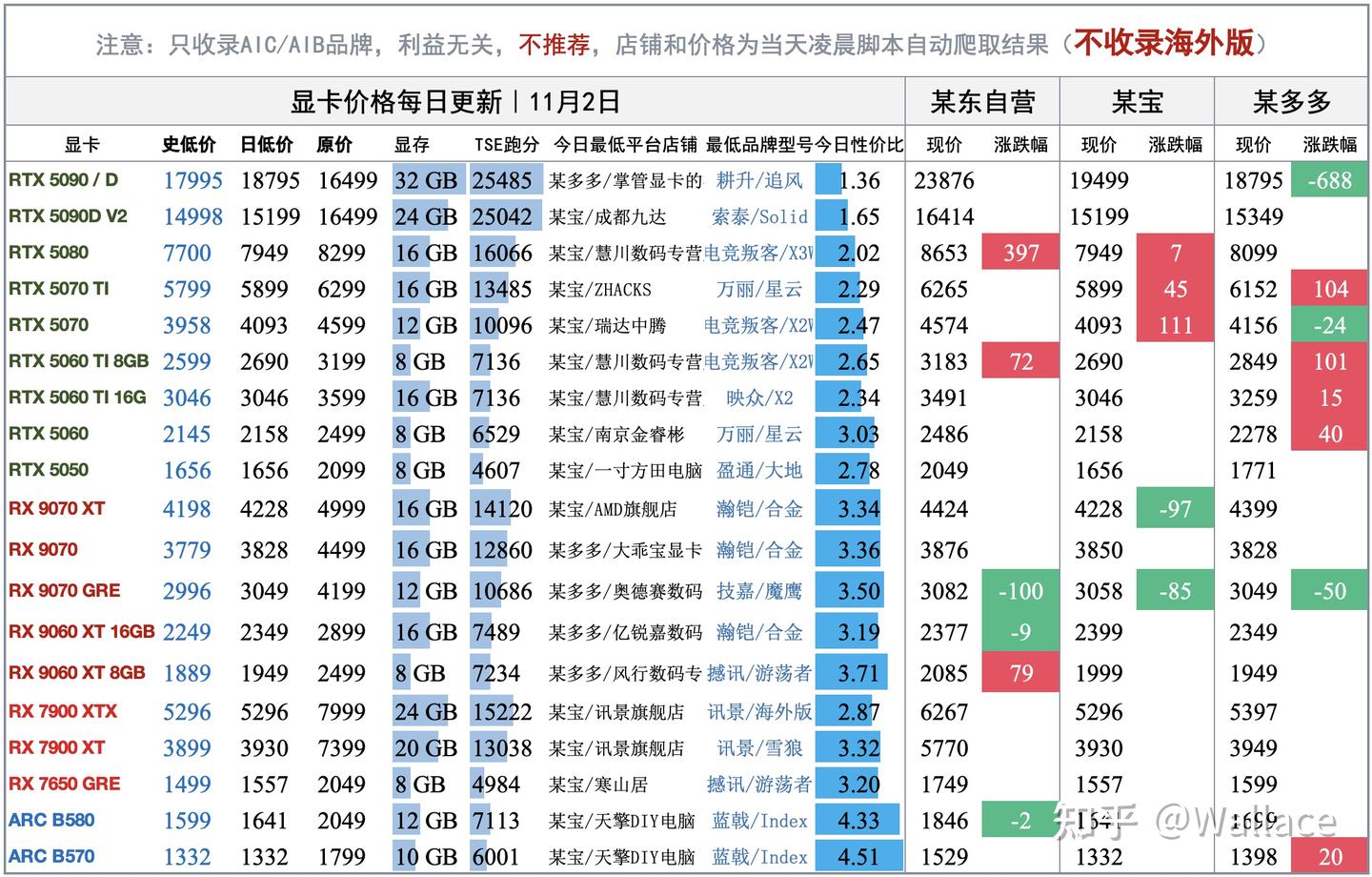Click the red 397 price rise cell for RTX 5080
Viewport: 1372px width, 877px height.
pyautogui.click(x=1019, y=253)
